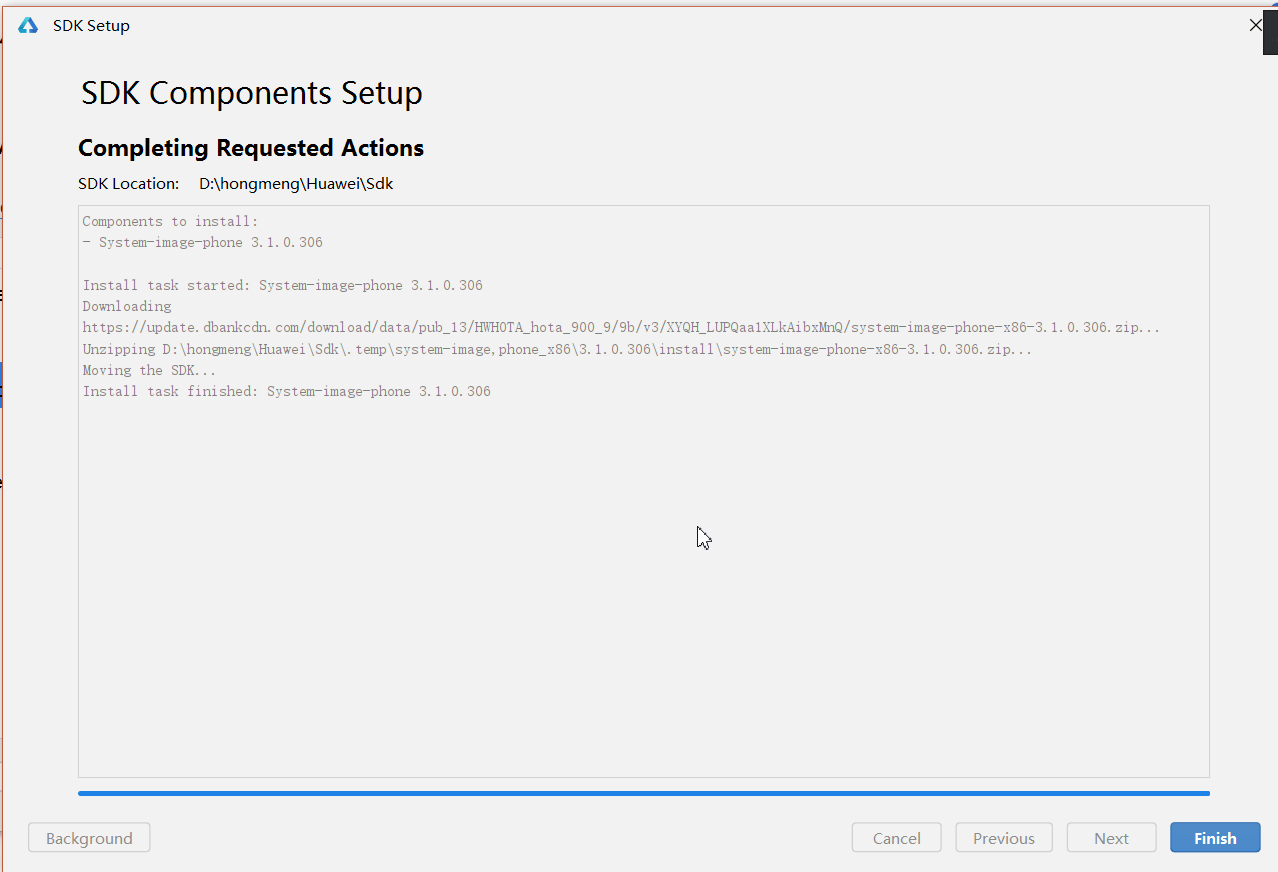Click the 'Completing Requested Actions' heading
This screenshot has width=1278, height=872.
coord(251,148)
